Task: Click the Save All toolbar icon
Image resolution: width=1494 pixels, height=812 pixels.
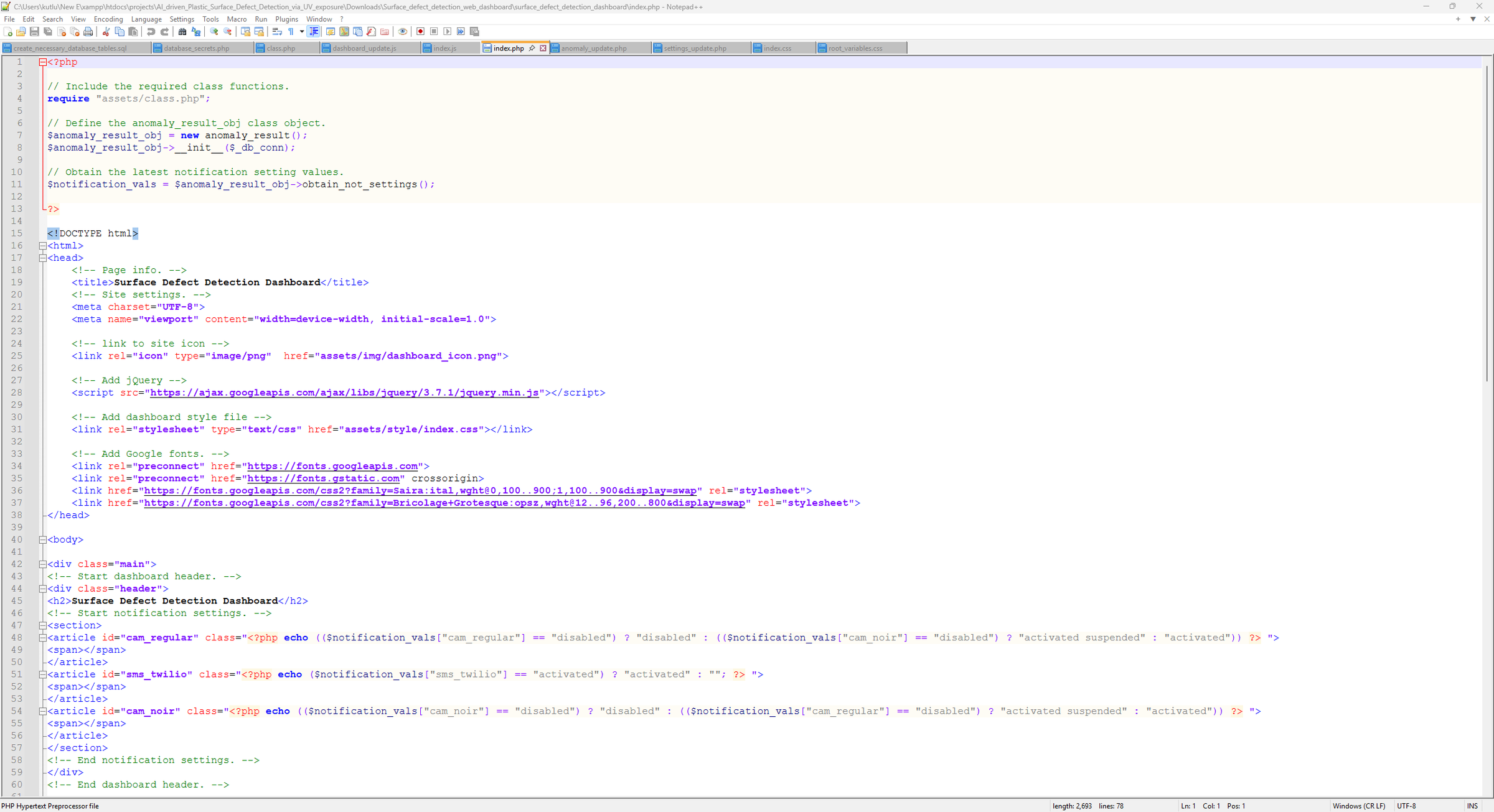Action: click(48, 31)
